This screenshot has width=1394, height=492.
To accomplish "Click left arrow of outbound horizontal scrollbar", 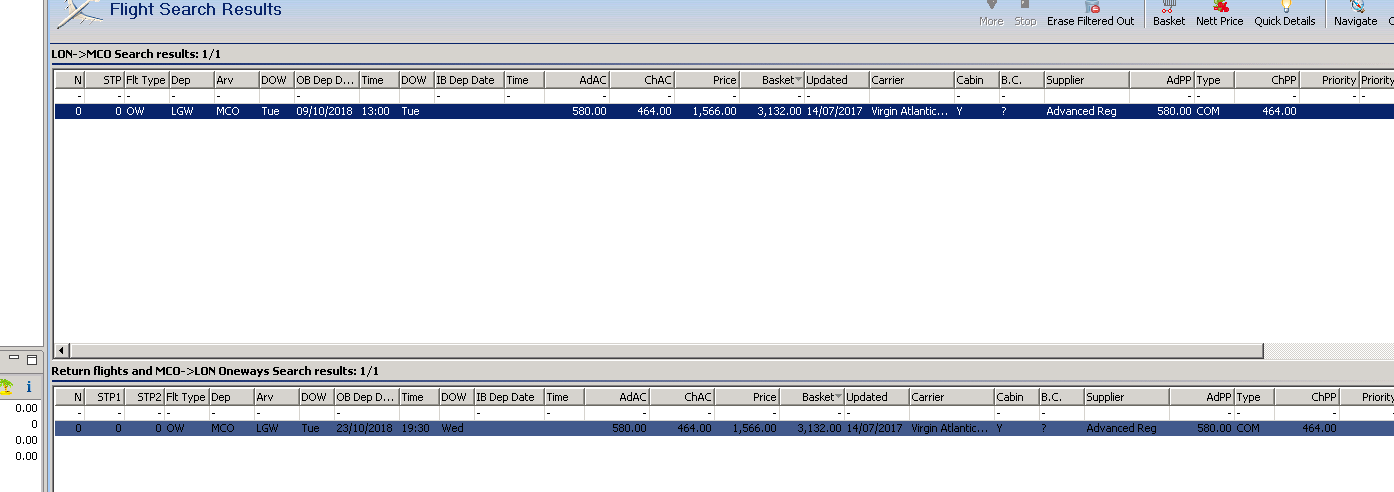I will (x=62, y=350).
